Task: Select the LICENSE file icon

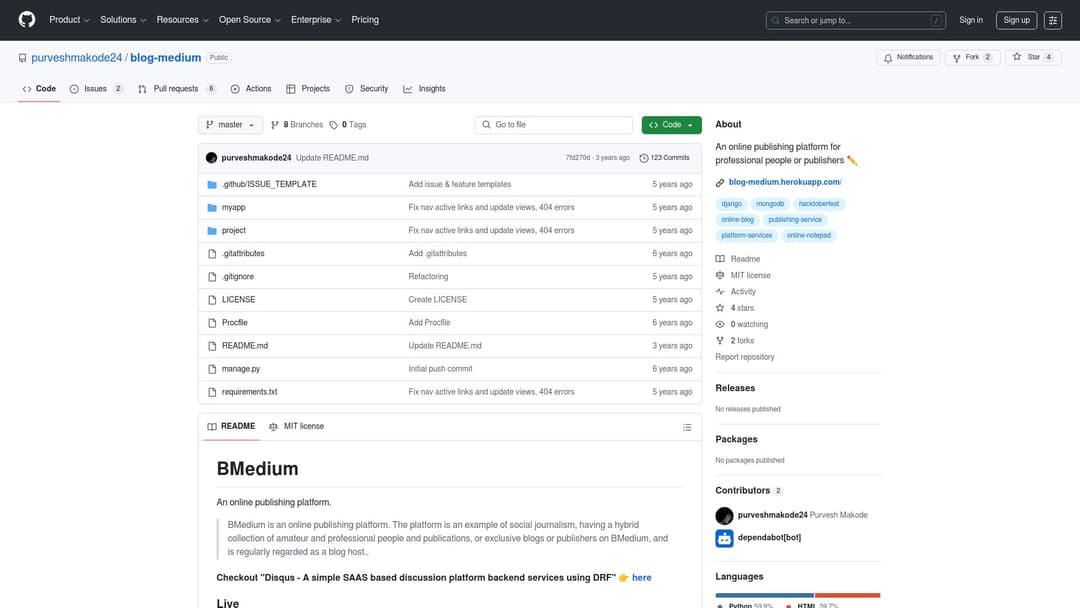Action: [212, 300]
